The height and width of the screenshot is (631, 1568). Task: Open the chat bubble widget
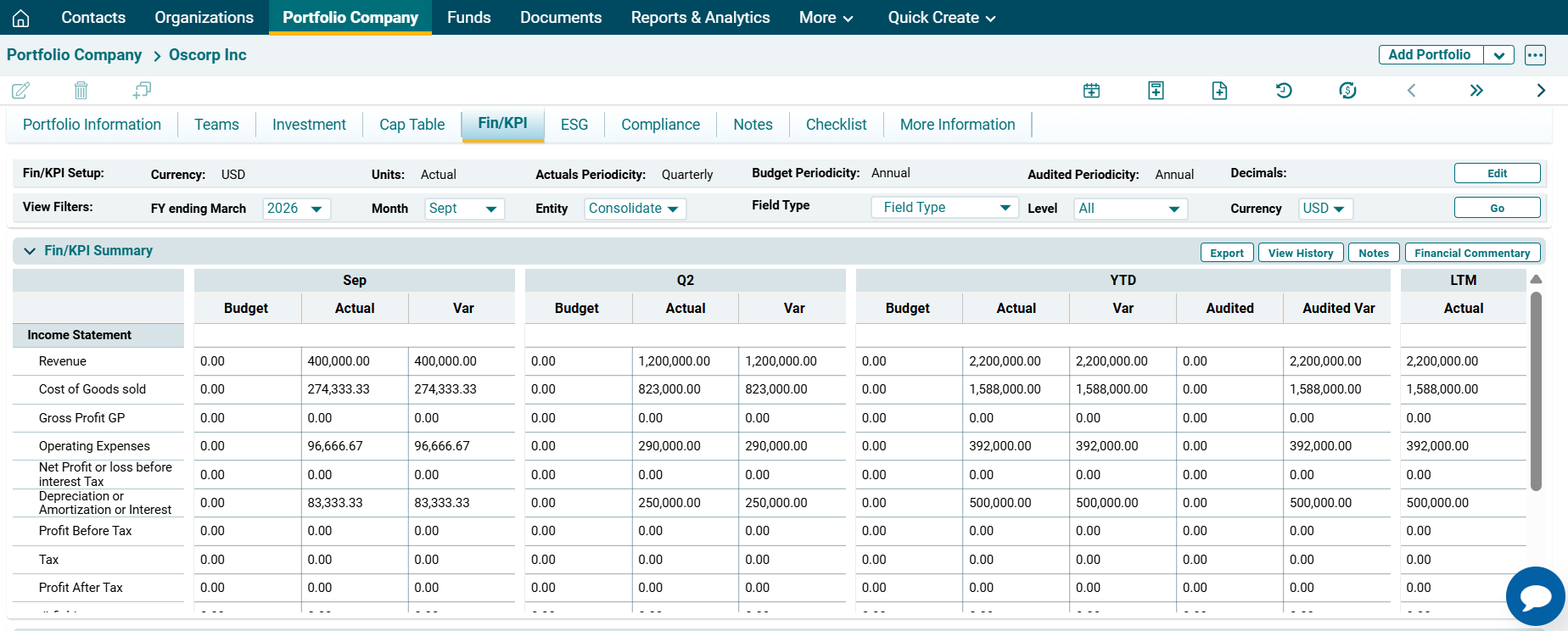1535,596
